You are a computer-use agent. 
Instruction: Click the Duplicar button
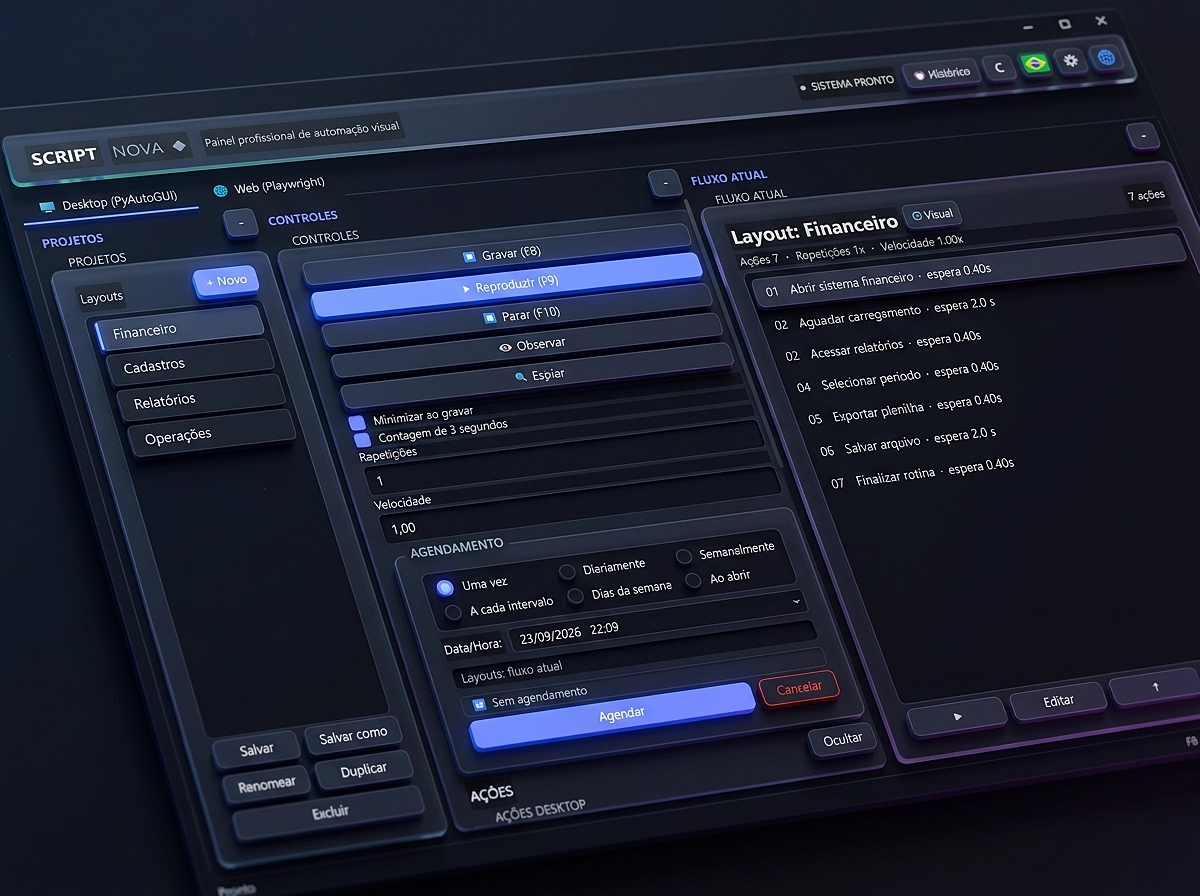click(364, 771)
